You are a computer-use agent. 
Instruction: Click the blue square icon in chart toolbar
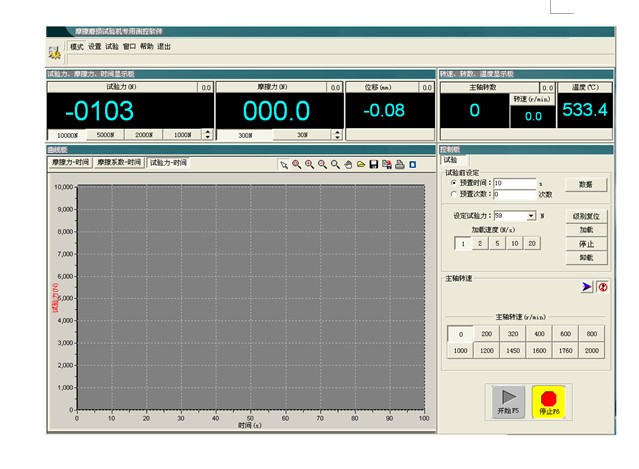(x=412, y=165)
